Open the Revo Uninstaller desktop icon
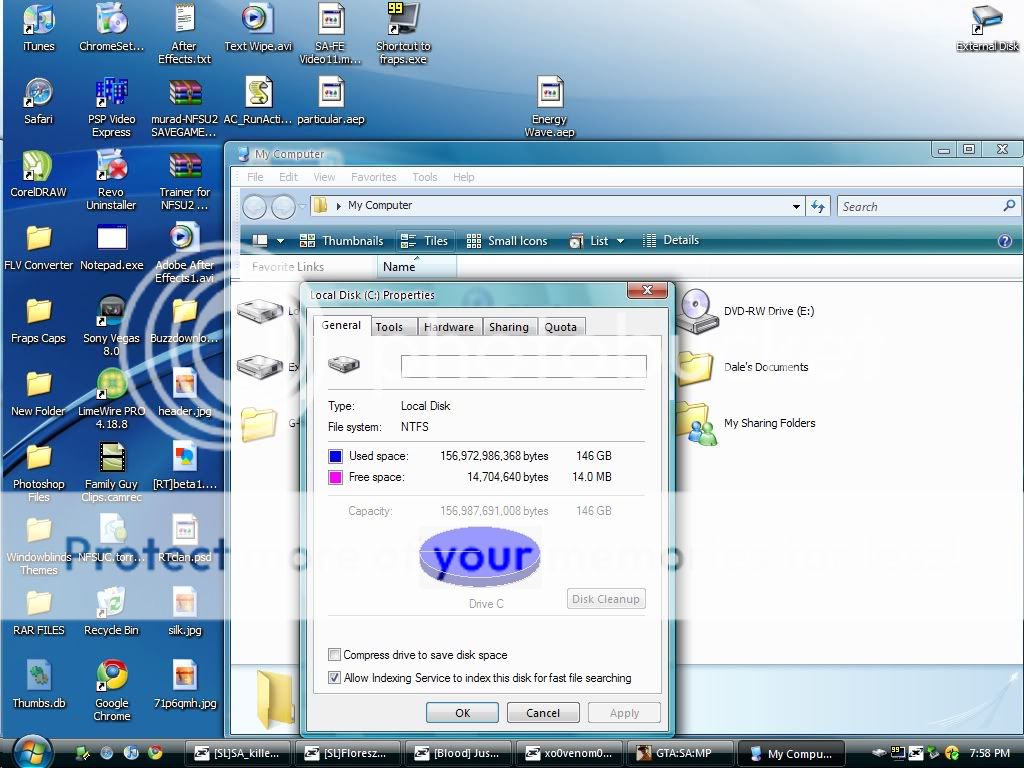Viewport: 1024px width, 768px height. tap(111, 180)
